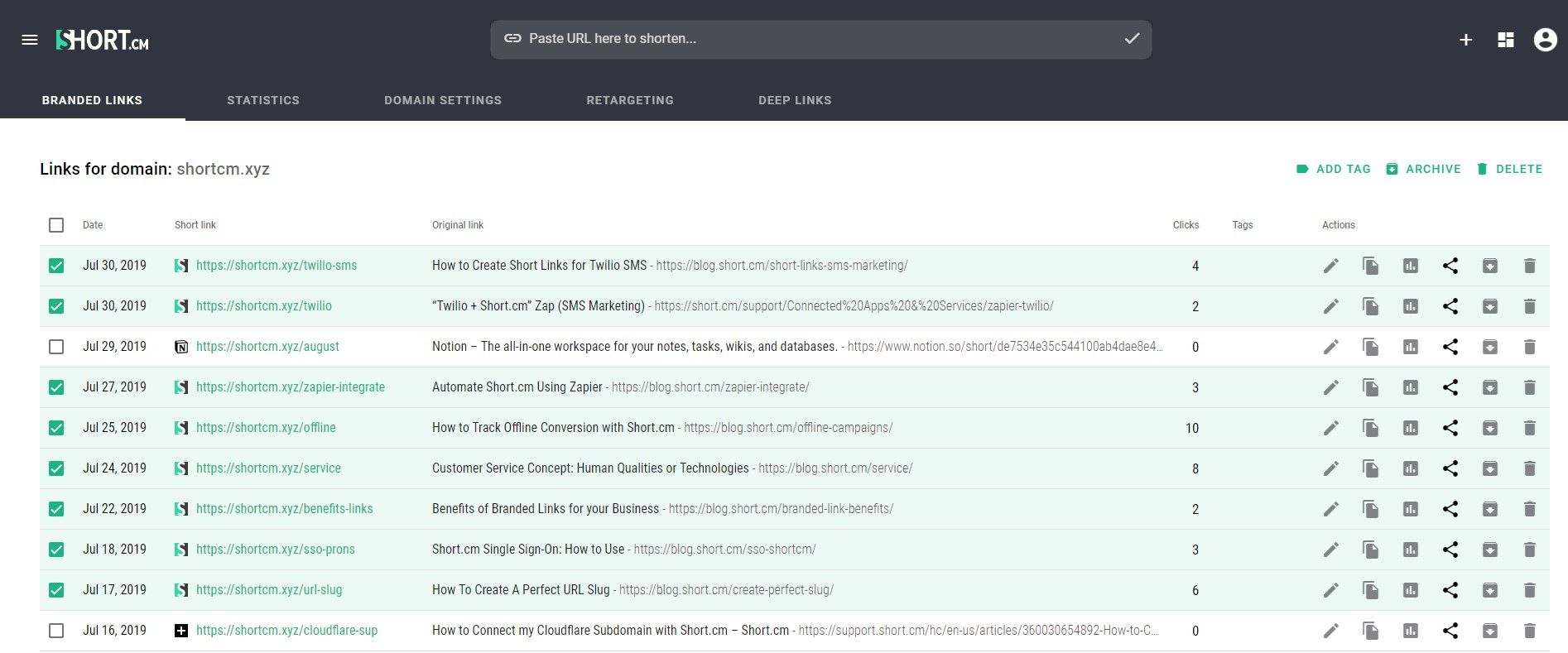This screenshot has height=653, width=1568.
Task: Check the cloudflare-sup row checkbox
Action: point(56,631)
